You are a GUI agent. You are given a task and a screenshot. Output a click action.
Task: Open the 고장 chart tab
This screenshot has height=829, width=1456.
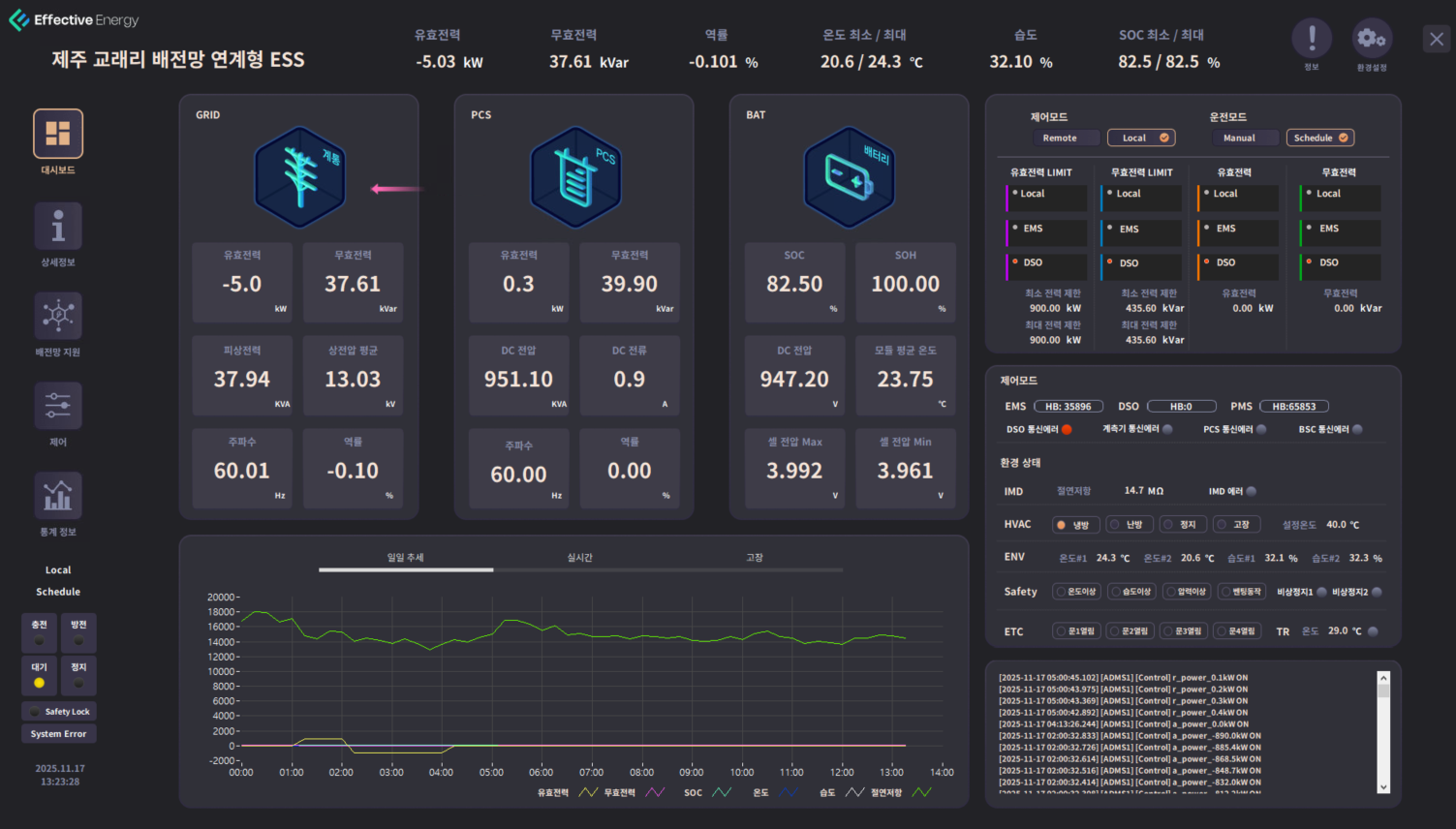pos(755,558)
